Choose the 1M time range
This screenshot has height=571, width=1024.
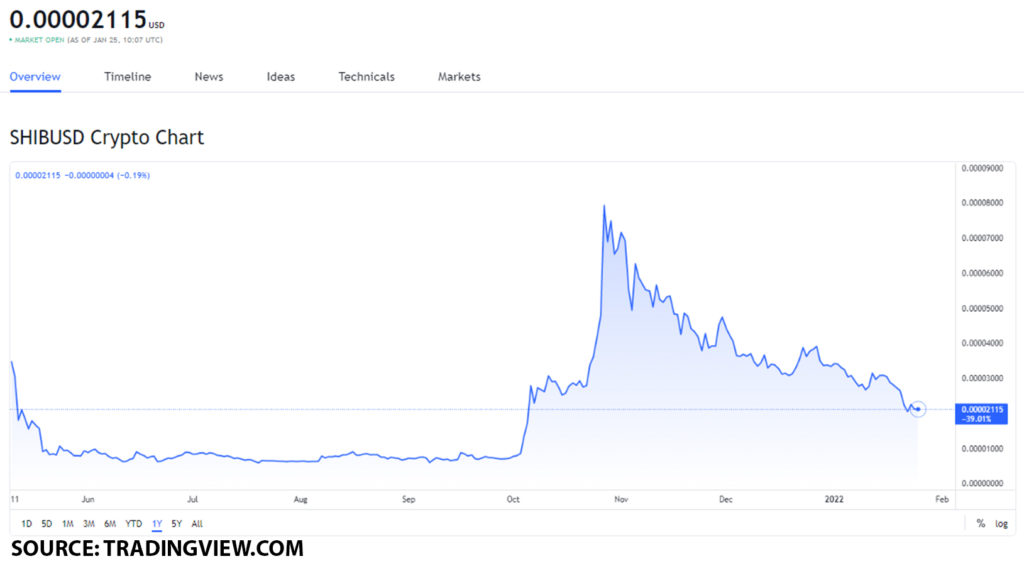tap(68, 523)
